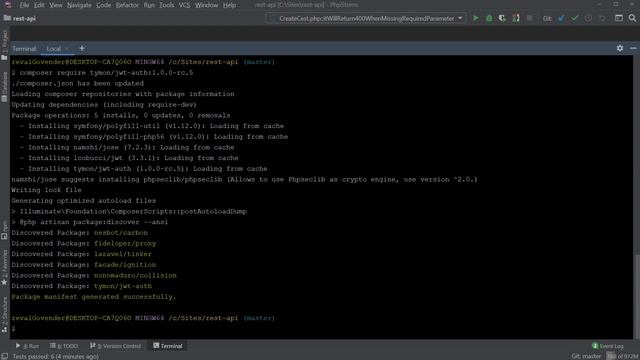Select the Terminal tool window tab at bottom
Viewport: 640px width, 360px height.
tap(168, 346)
